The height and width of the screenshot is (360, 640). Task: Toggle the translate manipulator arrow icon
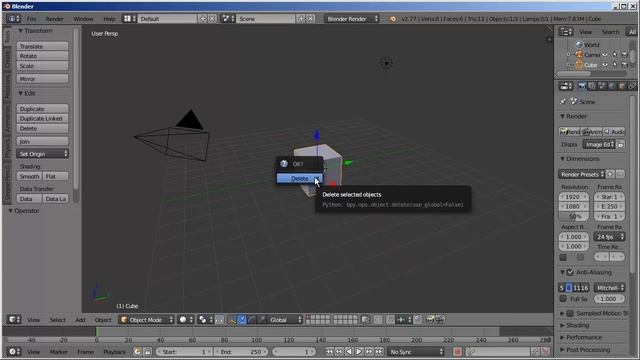tap(242, 320)
